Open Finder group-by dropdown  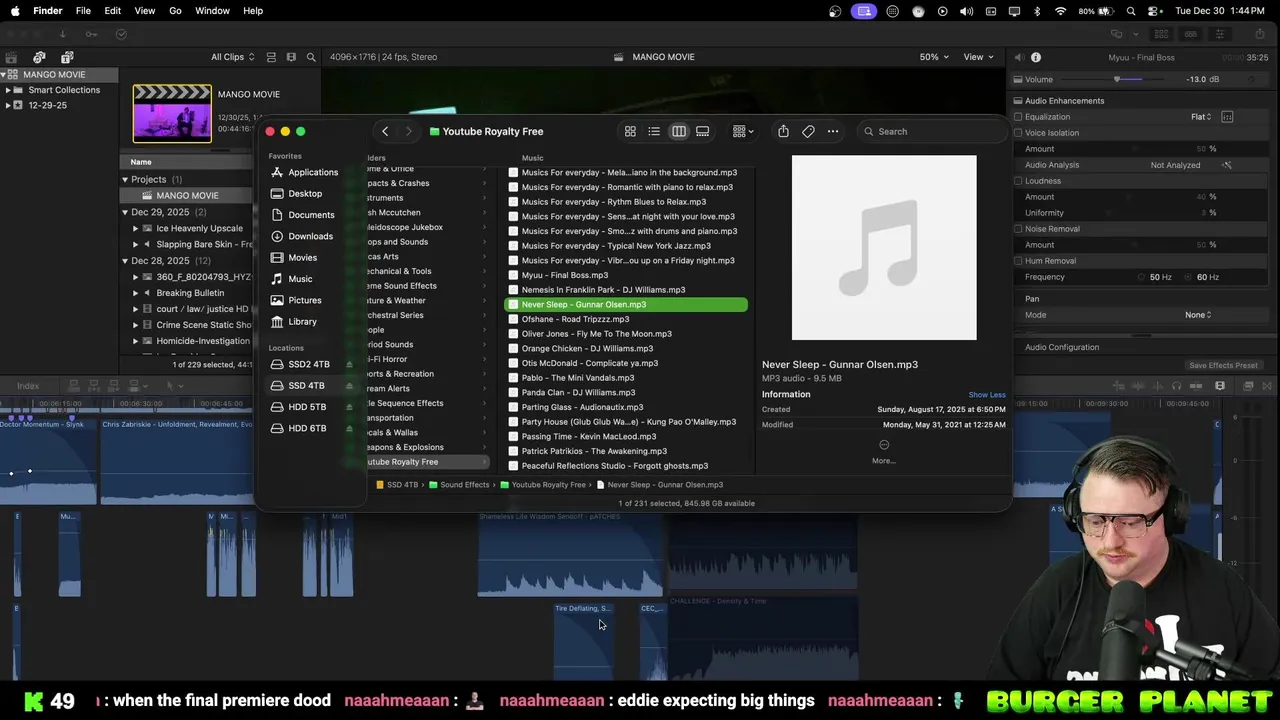click(x=743, y=131)
